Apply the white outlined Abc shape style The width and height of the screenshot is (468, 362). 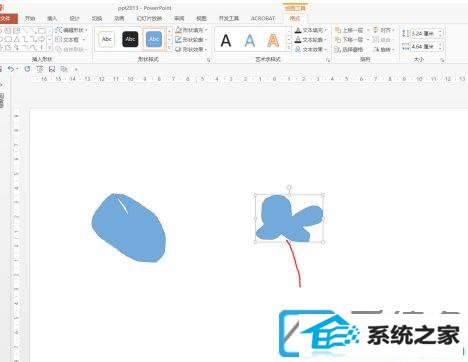pos(107,39)
